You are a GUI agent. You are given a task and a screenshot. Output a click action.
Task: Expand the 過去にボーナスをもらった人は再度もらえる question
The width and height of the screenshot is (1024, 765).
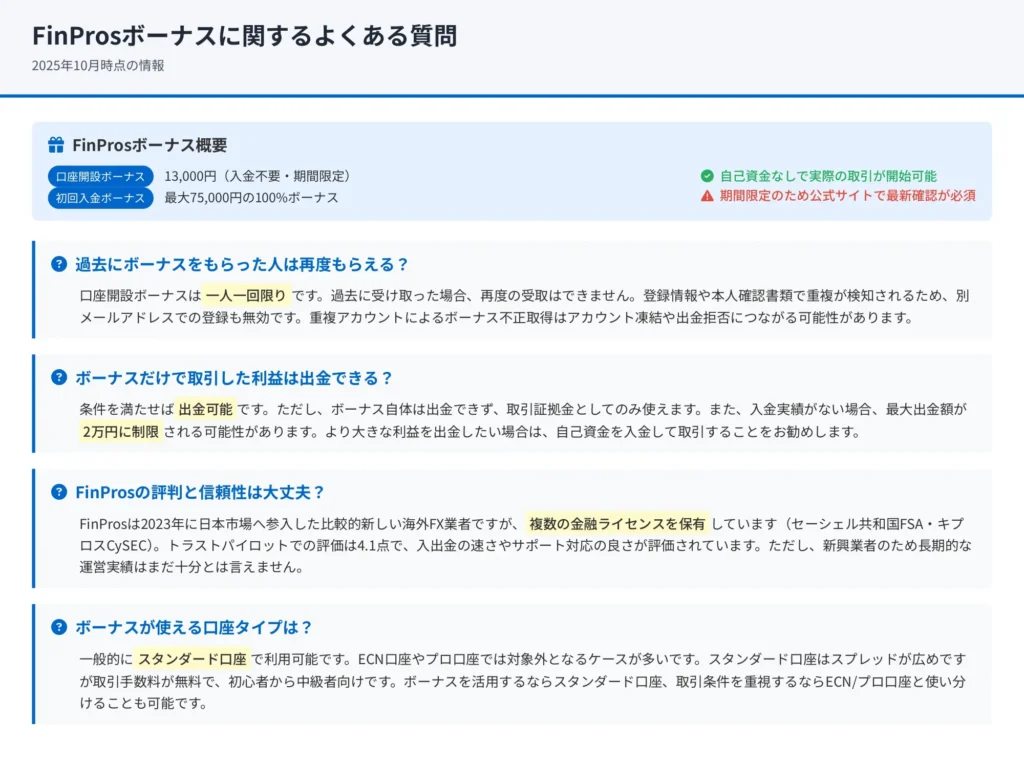point(242,265)
